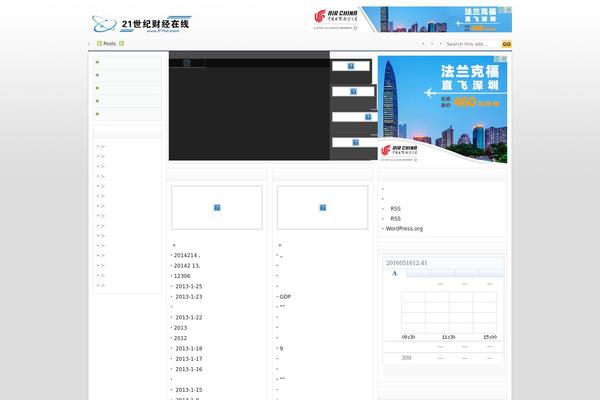Open the '2013-1-23' post link
Viewport: 600px width, 400px height.
189,297
